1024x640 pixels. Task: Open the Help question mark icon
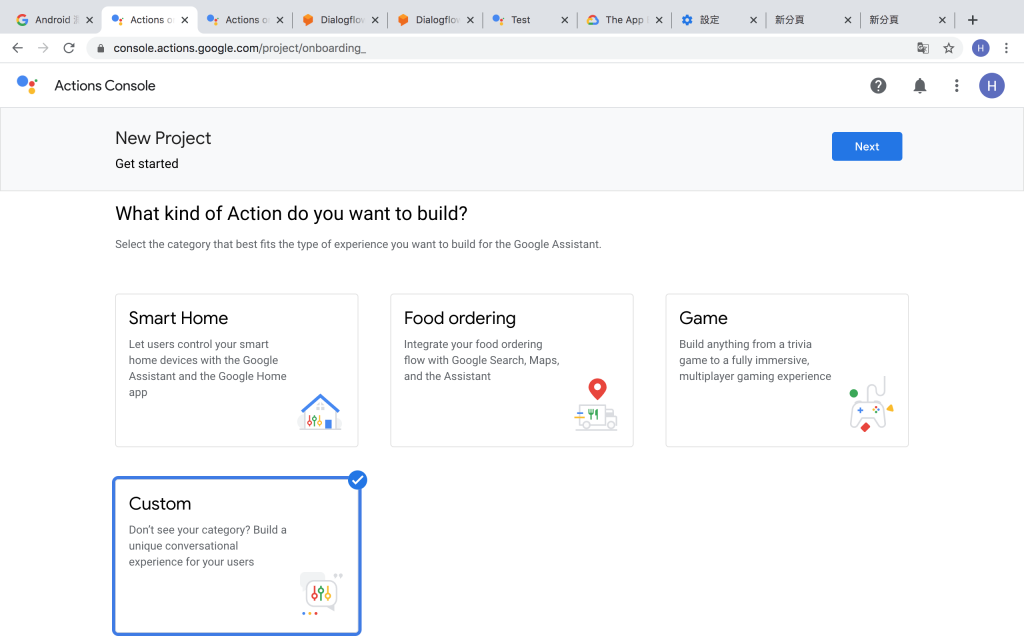[878, 86]
